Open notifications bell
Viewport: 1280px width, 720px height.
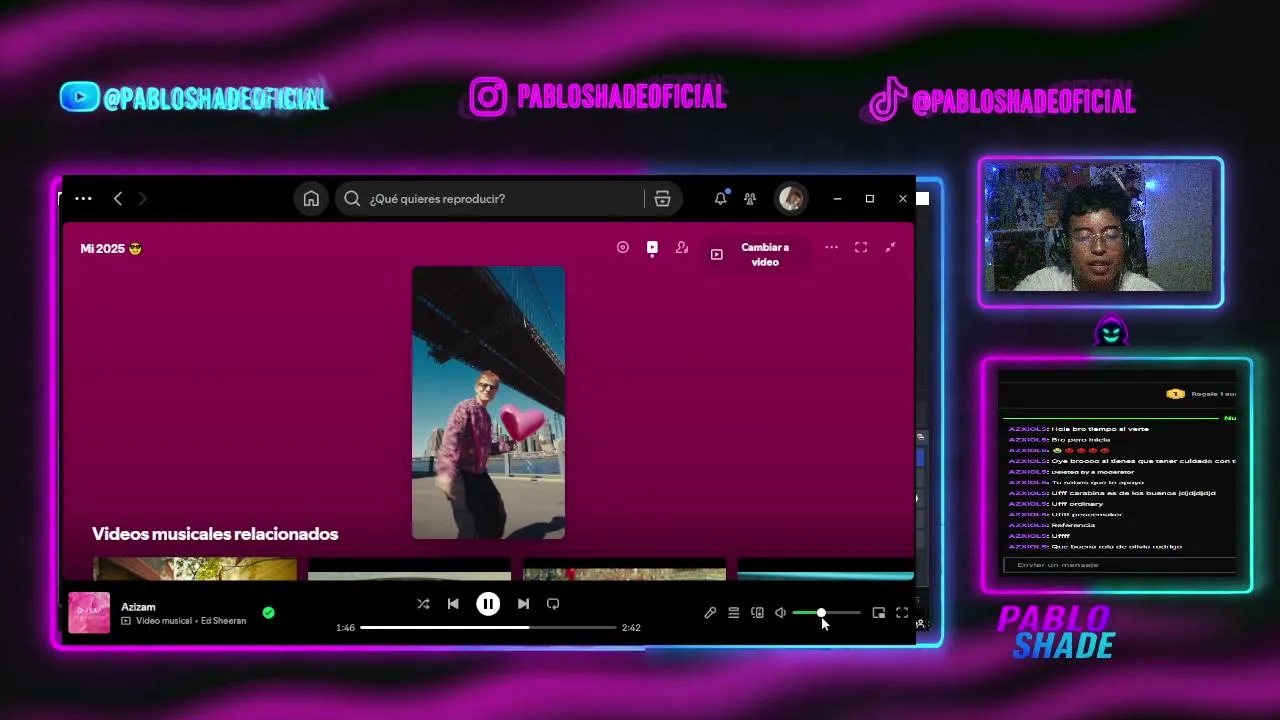point(720,199)
